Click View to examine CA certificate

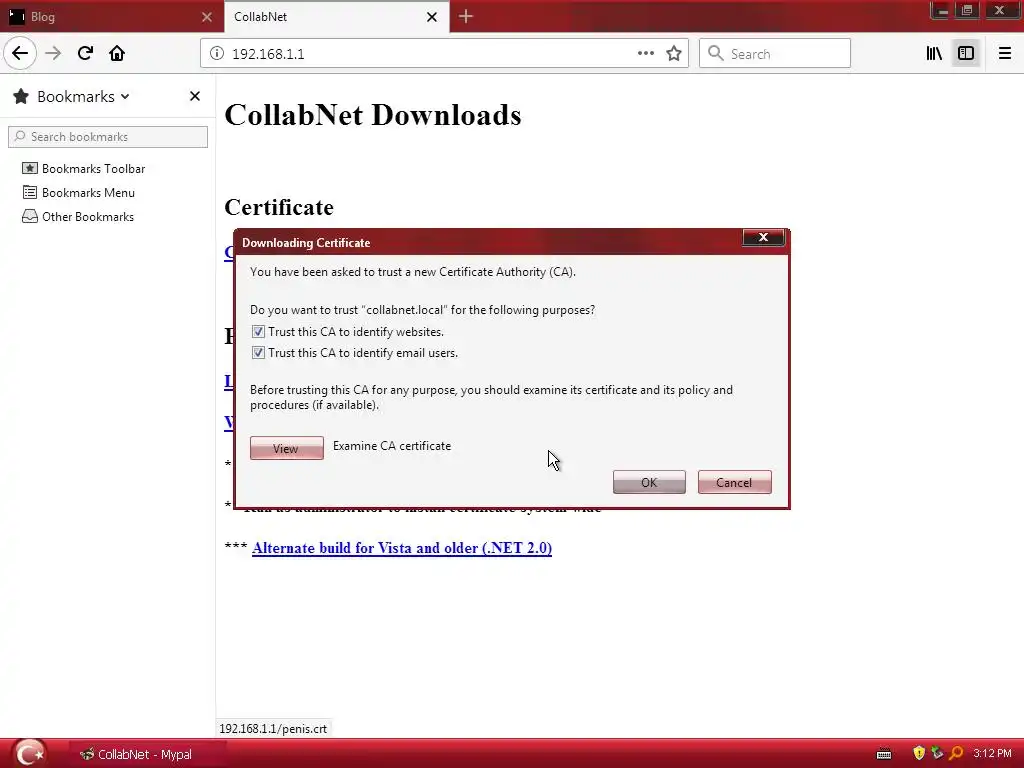tap(287, 448)
